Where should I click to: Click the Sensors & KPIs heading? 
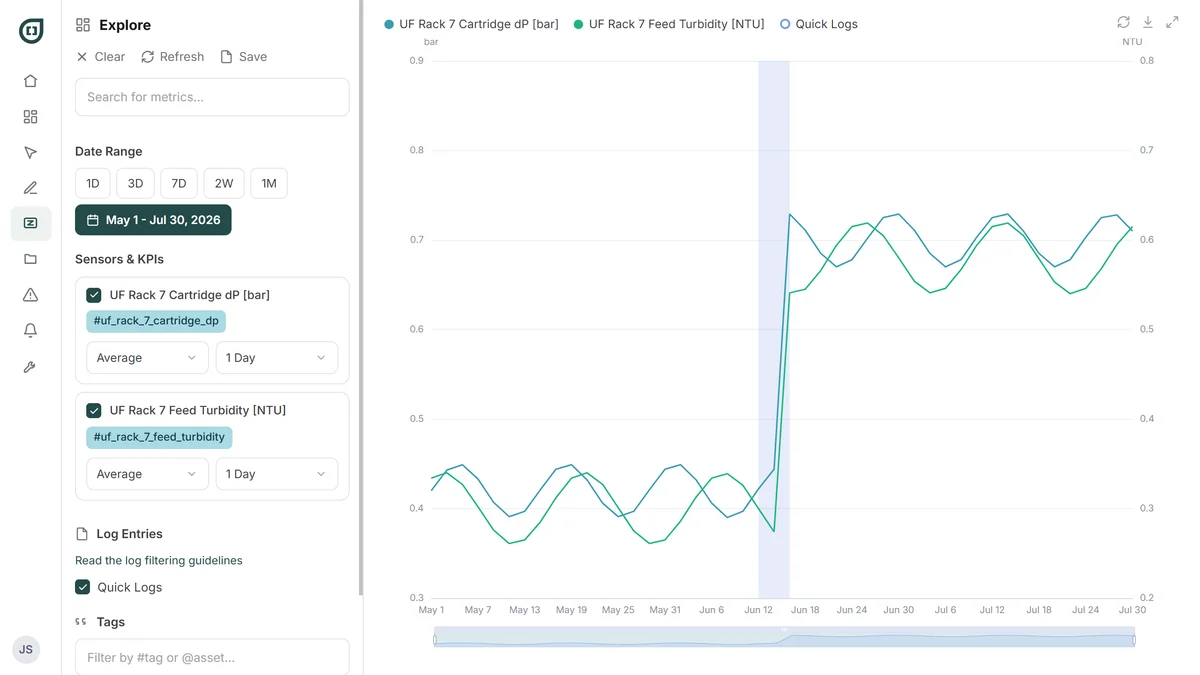[x=119, y=259]
